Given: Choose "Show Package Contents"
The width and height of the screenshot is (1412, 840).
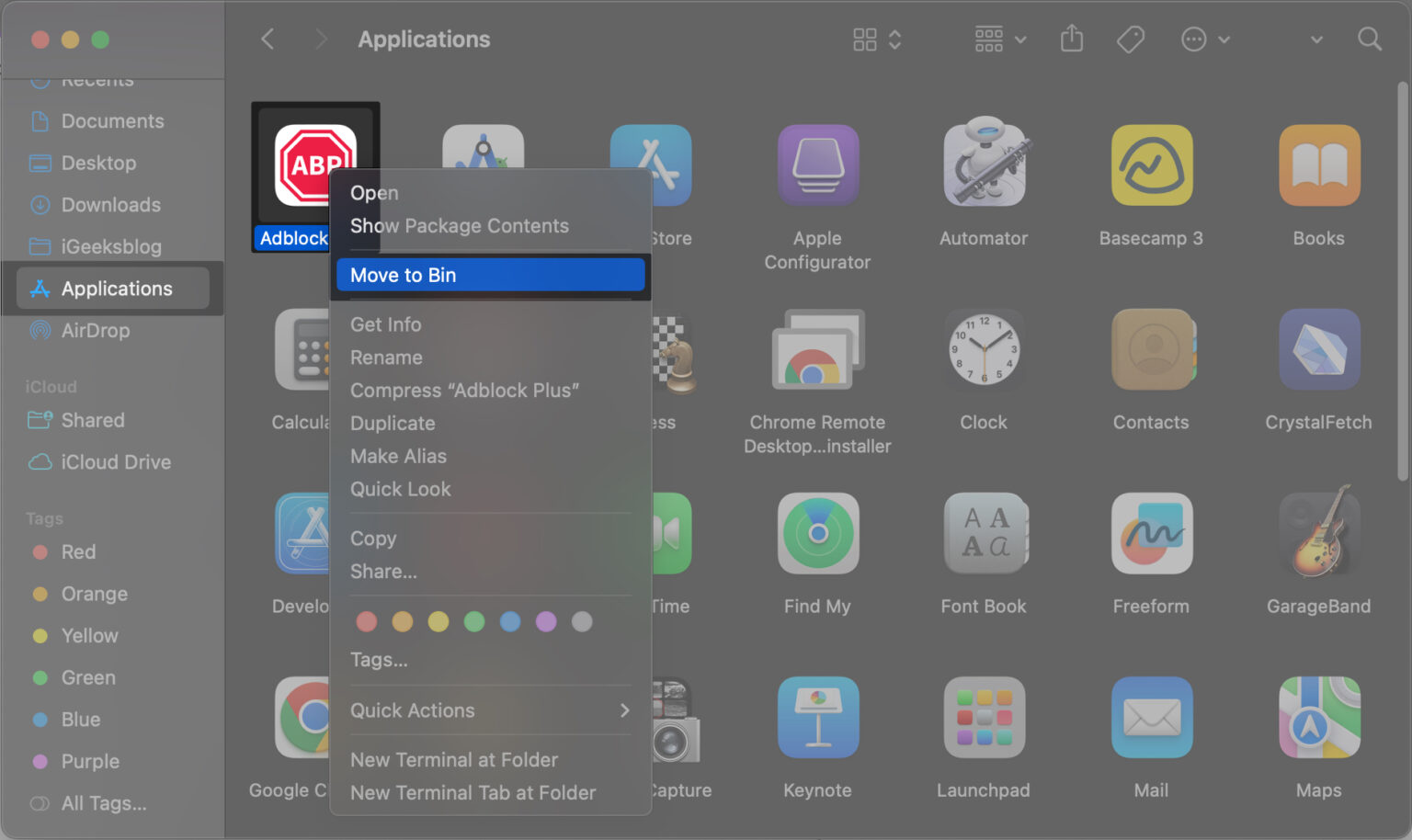Looking at the screenshot, I should coord(459,225).
